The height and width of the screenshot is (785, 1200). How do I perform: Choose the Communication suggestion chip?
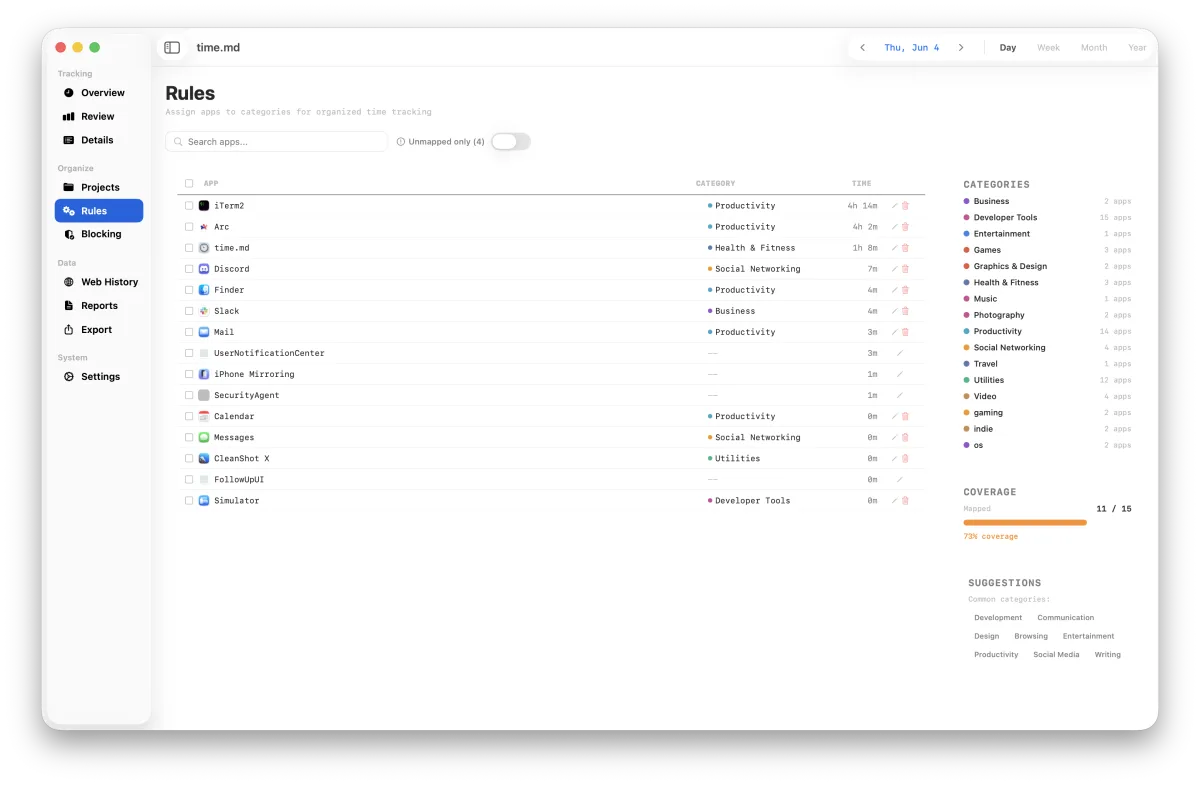point(1066,618)
